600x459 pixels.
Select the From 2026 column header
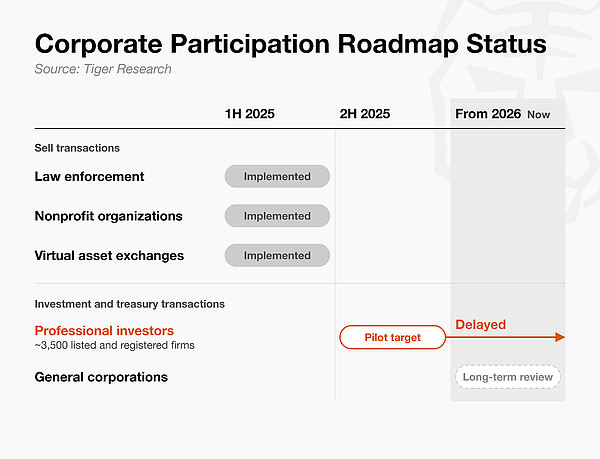(488, 114)
